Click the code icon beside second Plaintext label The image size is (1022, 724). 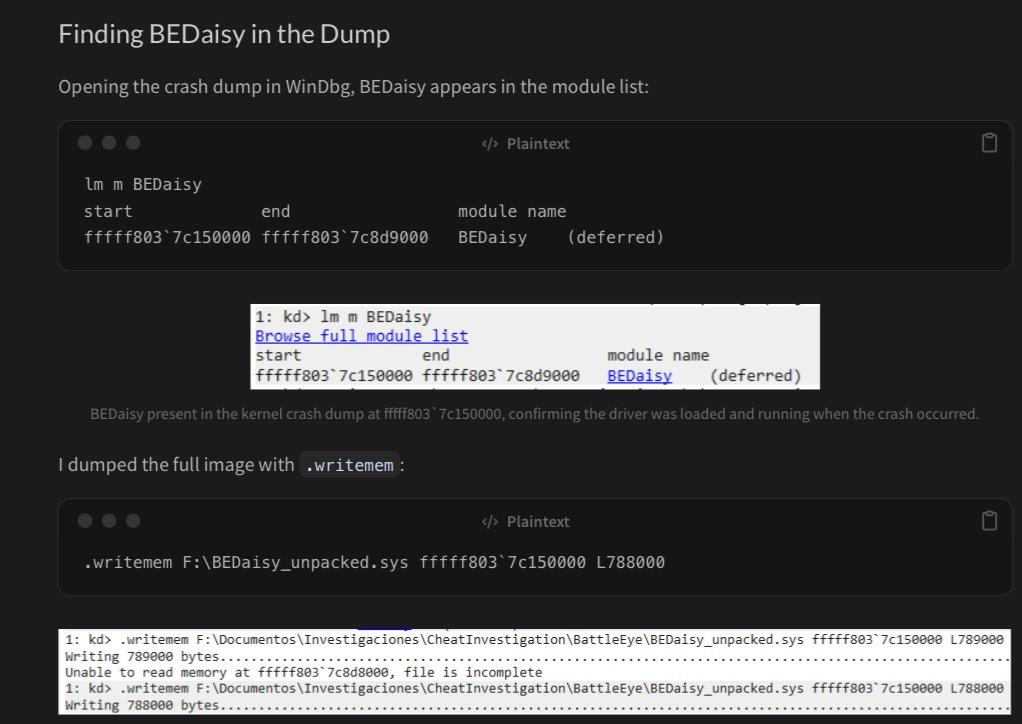[489, 522]
